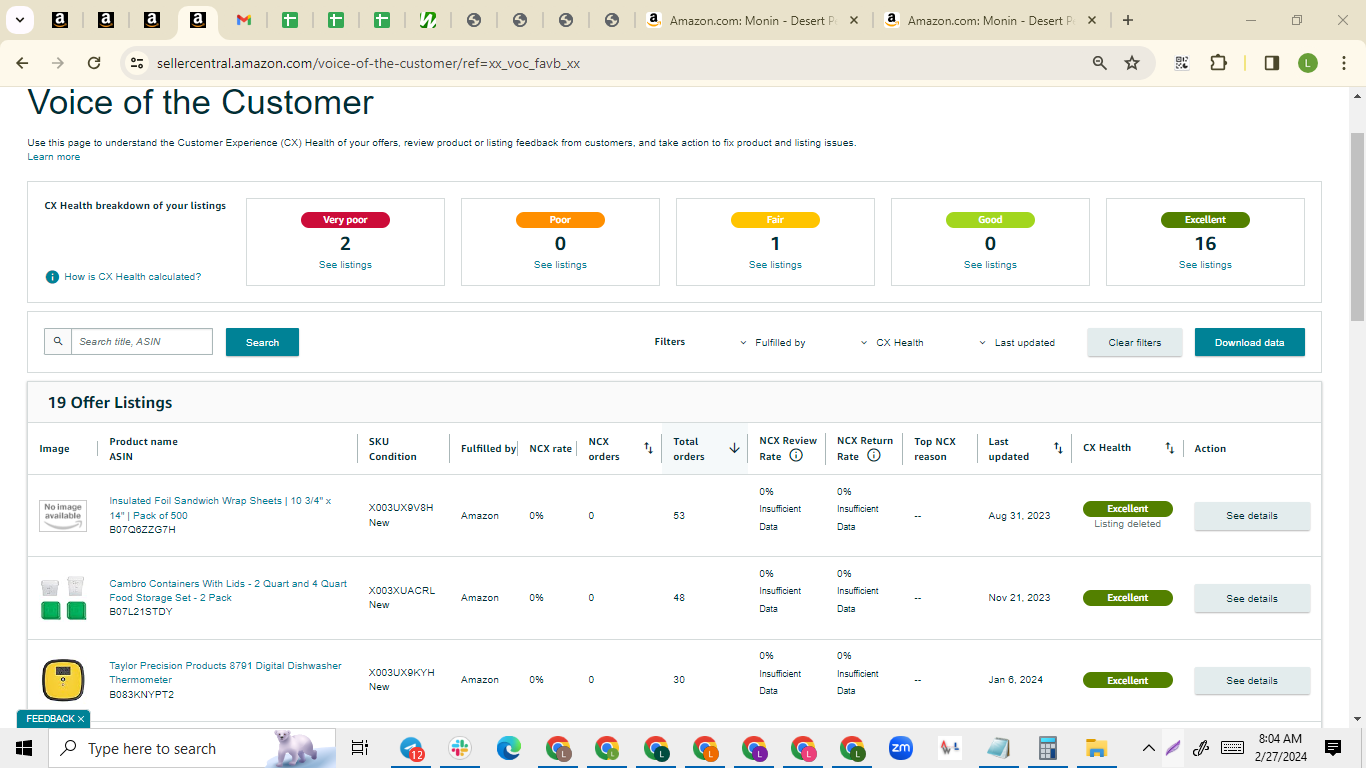Click the zoom magnifier in address bar
This screenshot has width=1366, height=768.
[x=1100, y=63]
